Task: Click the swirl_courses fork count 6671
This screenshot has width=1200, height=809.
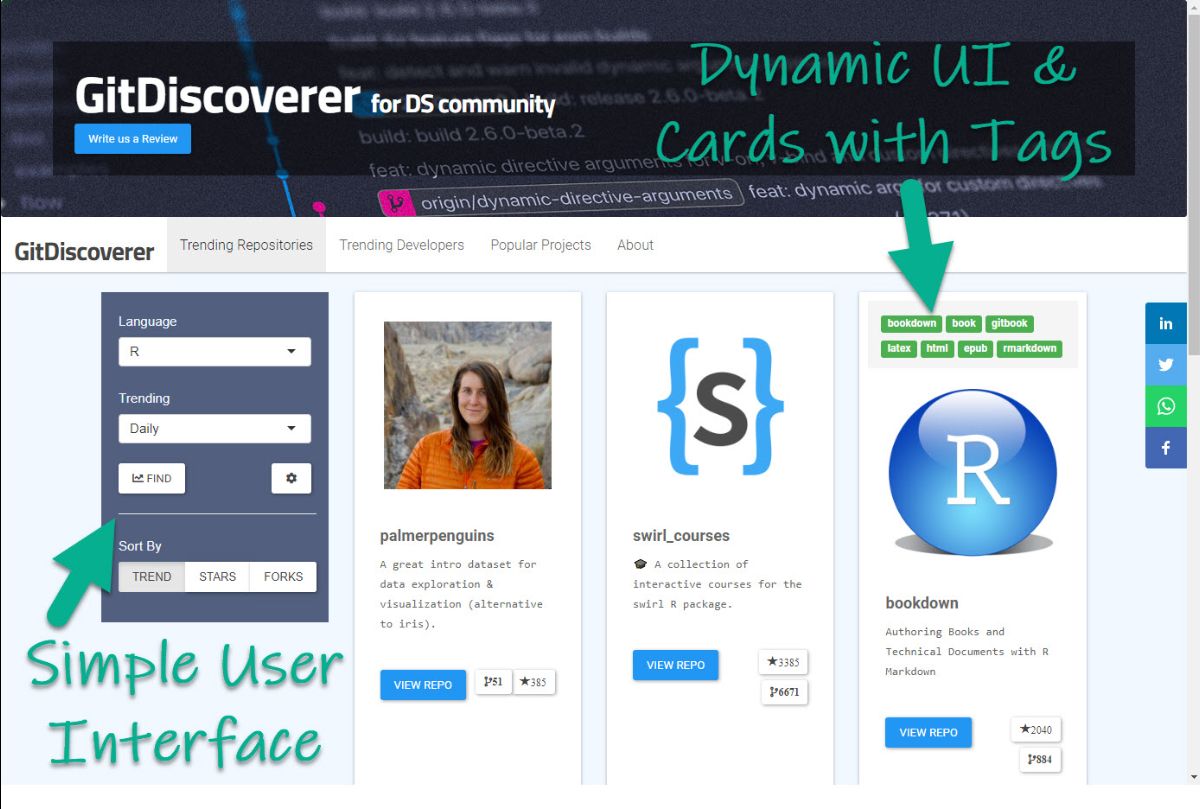Action: 784,692
